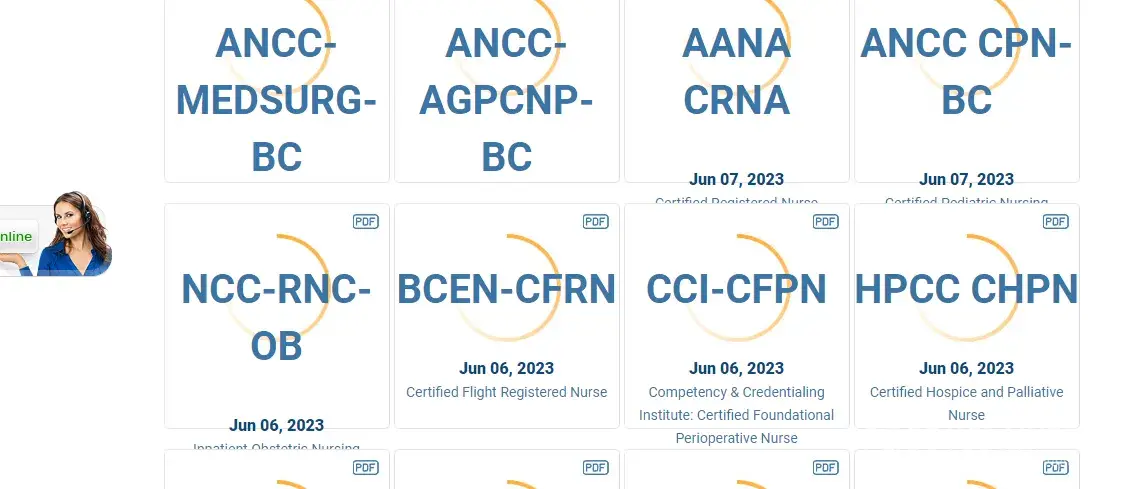
Task: Click the PDF icon on BCEN-CFRN card
Action: (596, 221)
